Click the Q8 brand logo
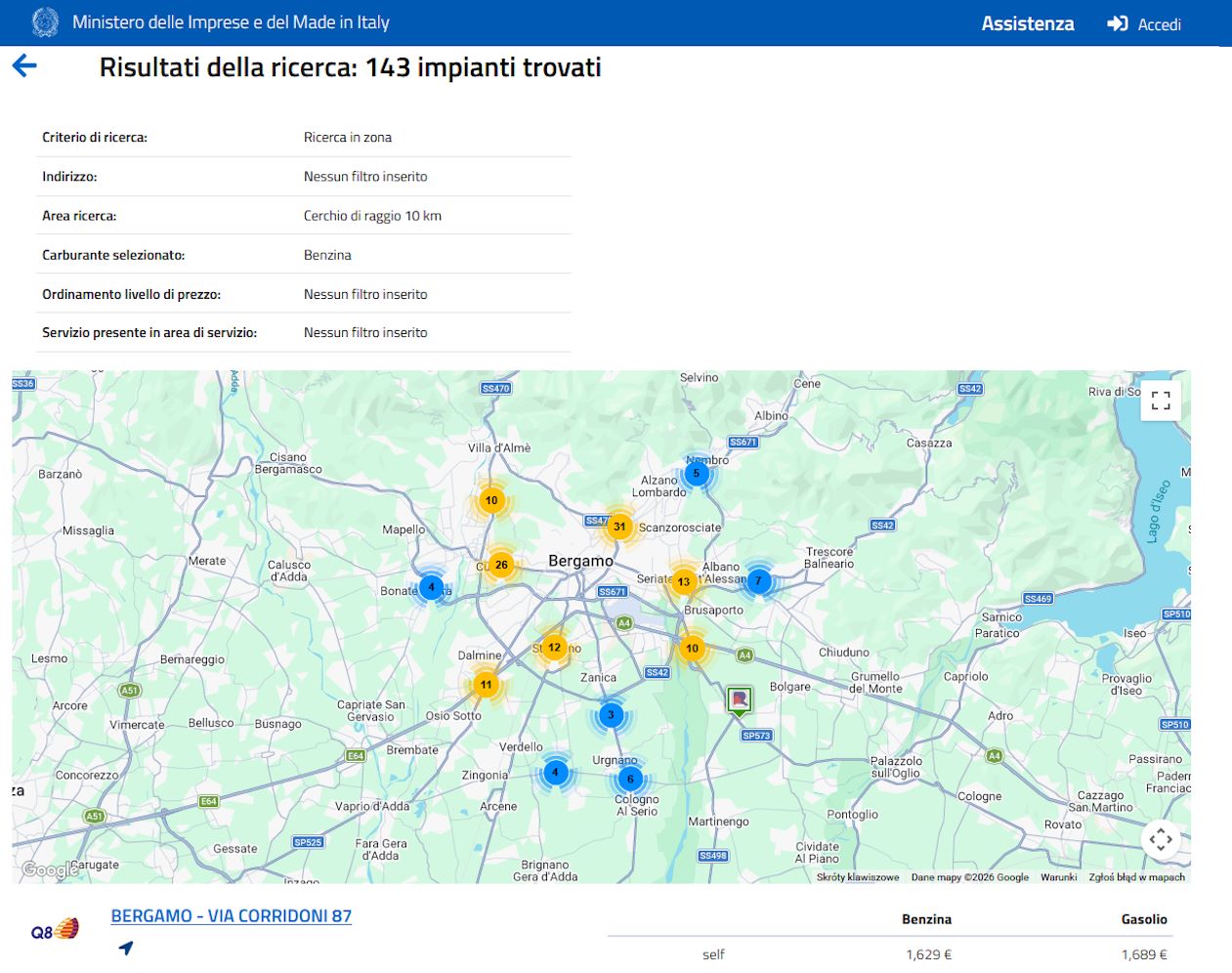 (x=55, y=930)
